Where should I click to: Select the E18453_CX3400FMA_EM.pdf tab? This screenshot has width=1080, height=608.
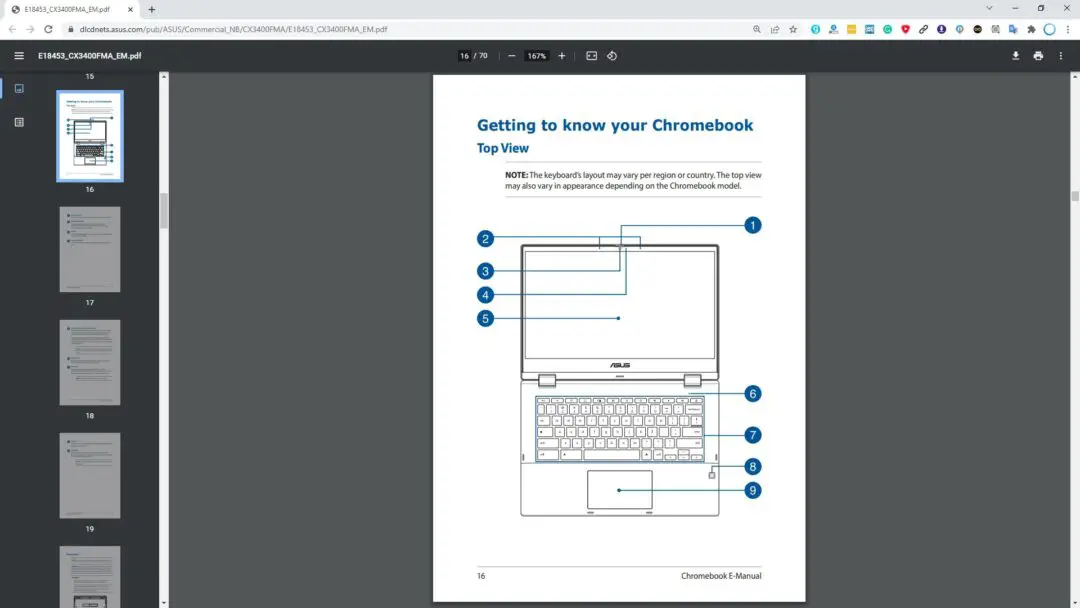[68, 10]
